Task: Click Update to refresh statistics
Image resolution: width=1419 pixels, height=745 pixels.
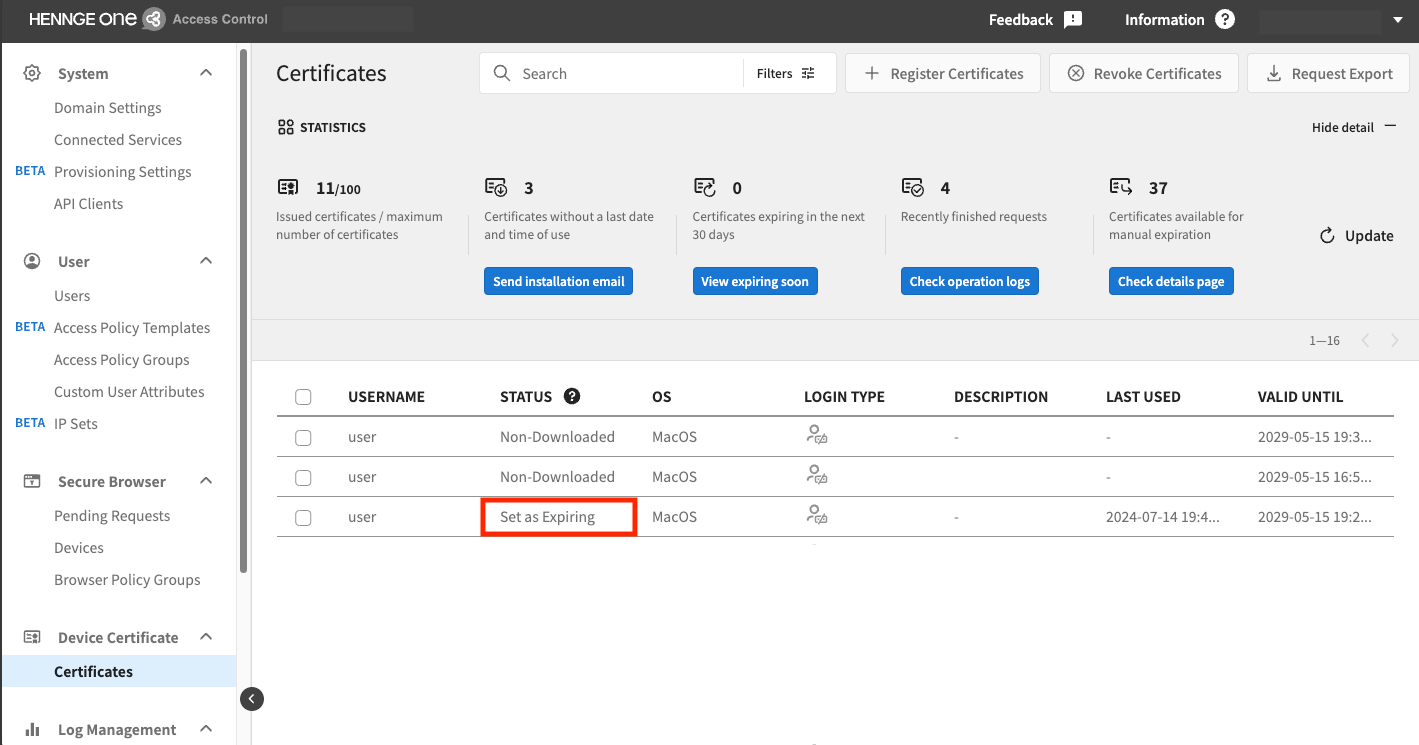Action: 1356,236
